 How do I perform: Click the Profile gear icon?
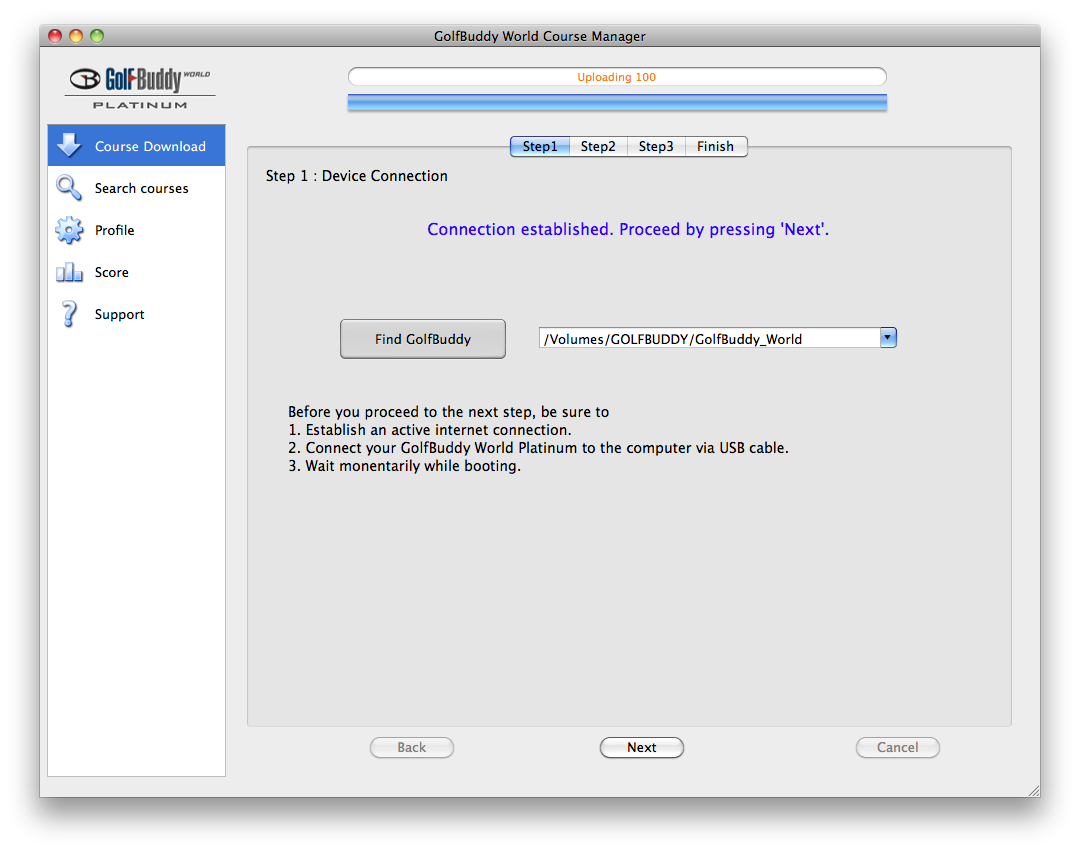69,230
